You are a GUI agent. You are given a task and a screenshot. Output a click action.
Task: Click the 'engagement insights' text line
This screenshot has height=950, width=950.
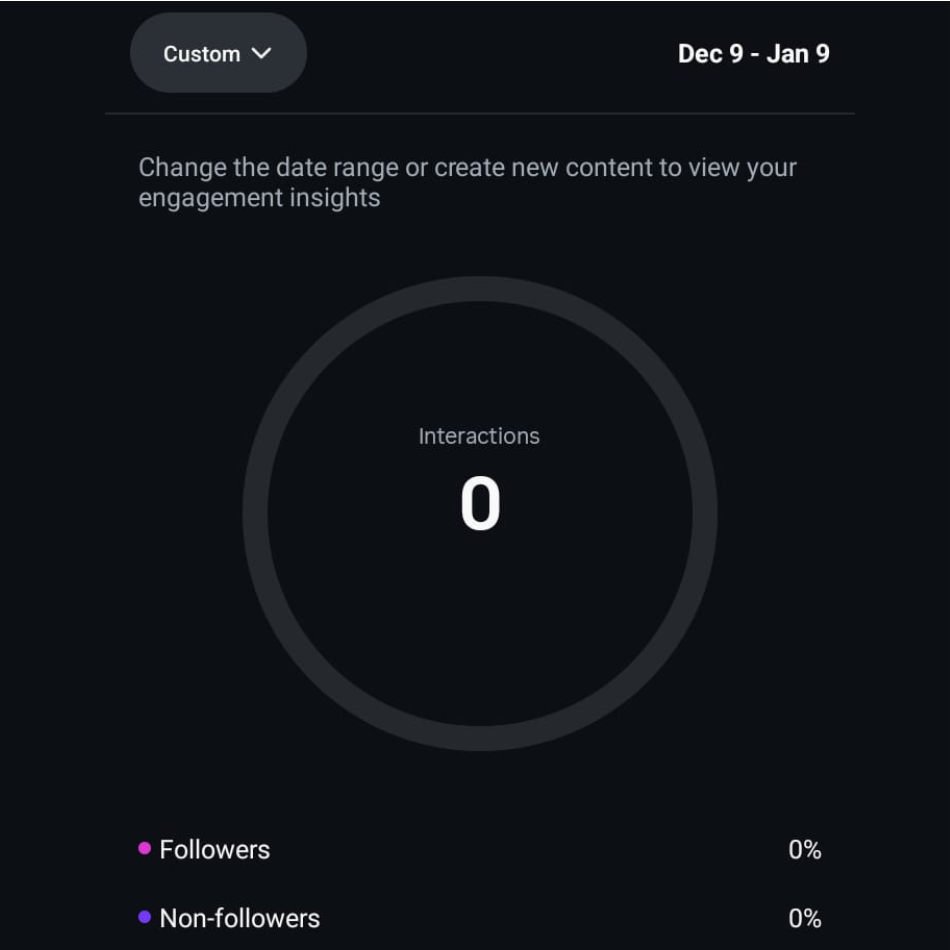coord(259,198)
